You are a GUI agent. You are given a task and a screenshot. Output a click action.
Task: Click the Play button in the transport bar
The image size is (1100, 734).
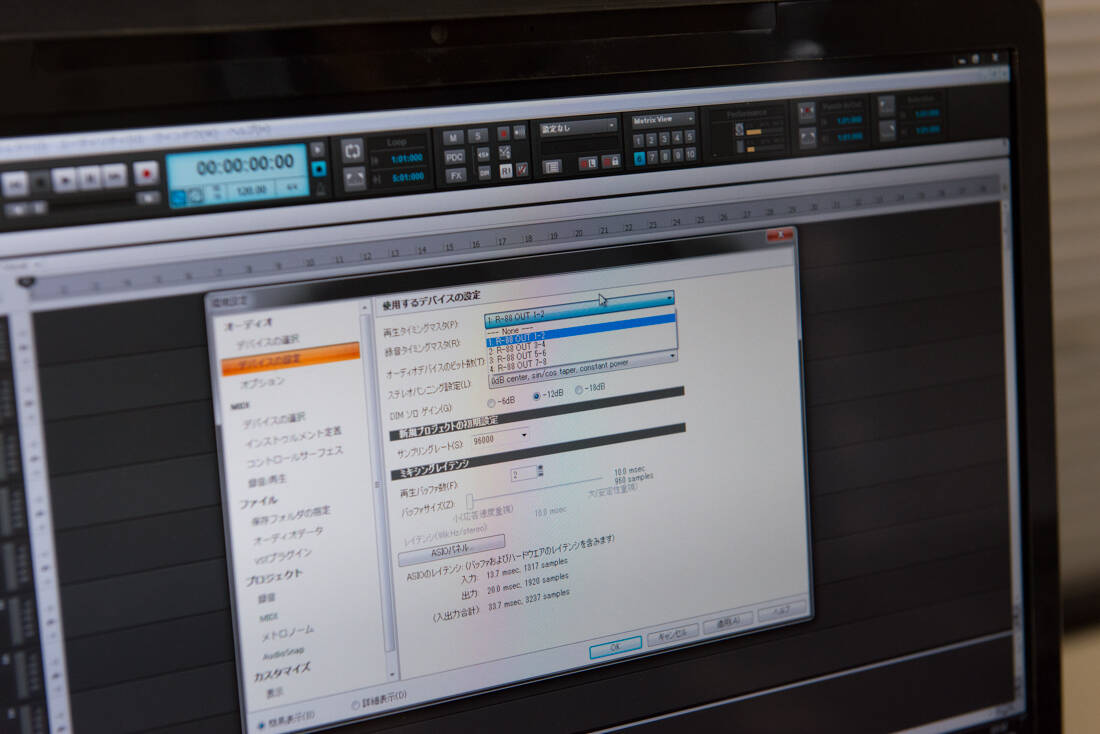point(65,180)
